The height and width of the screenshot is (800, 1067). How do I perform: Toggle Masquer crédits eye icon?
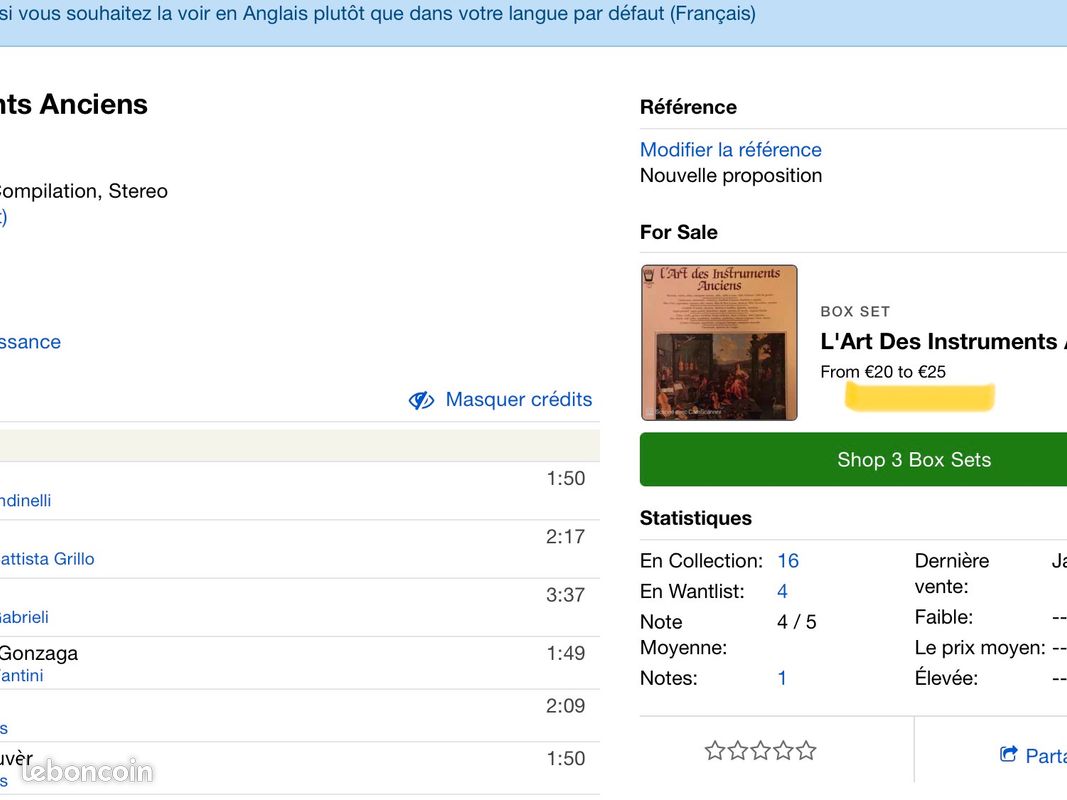[x=421, y=400]
